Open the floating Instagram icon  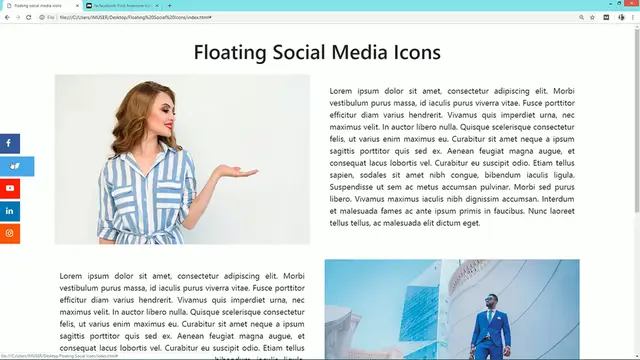(10, 233)
